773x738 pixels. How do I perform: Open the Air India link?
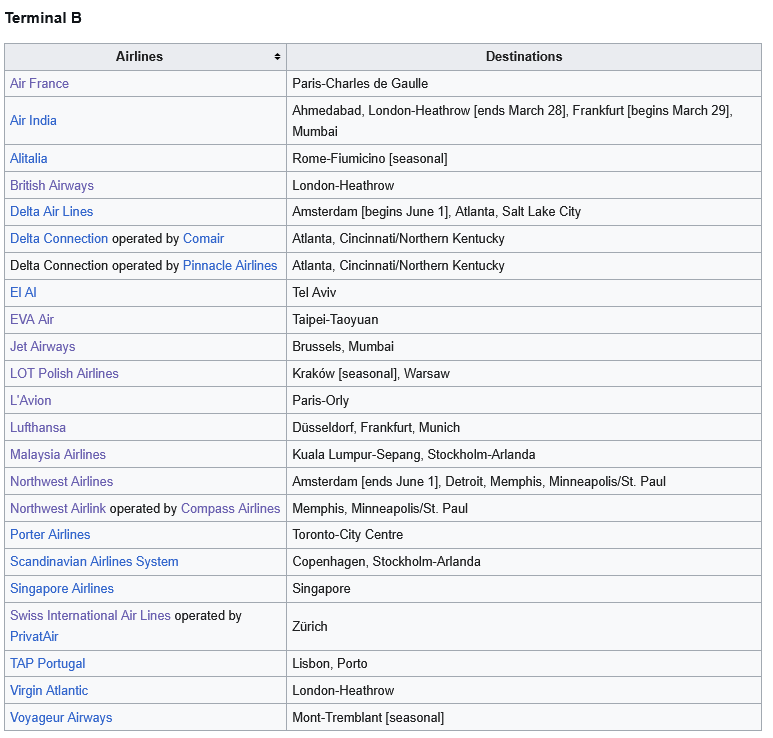33,121
